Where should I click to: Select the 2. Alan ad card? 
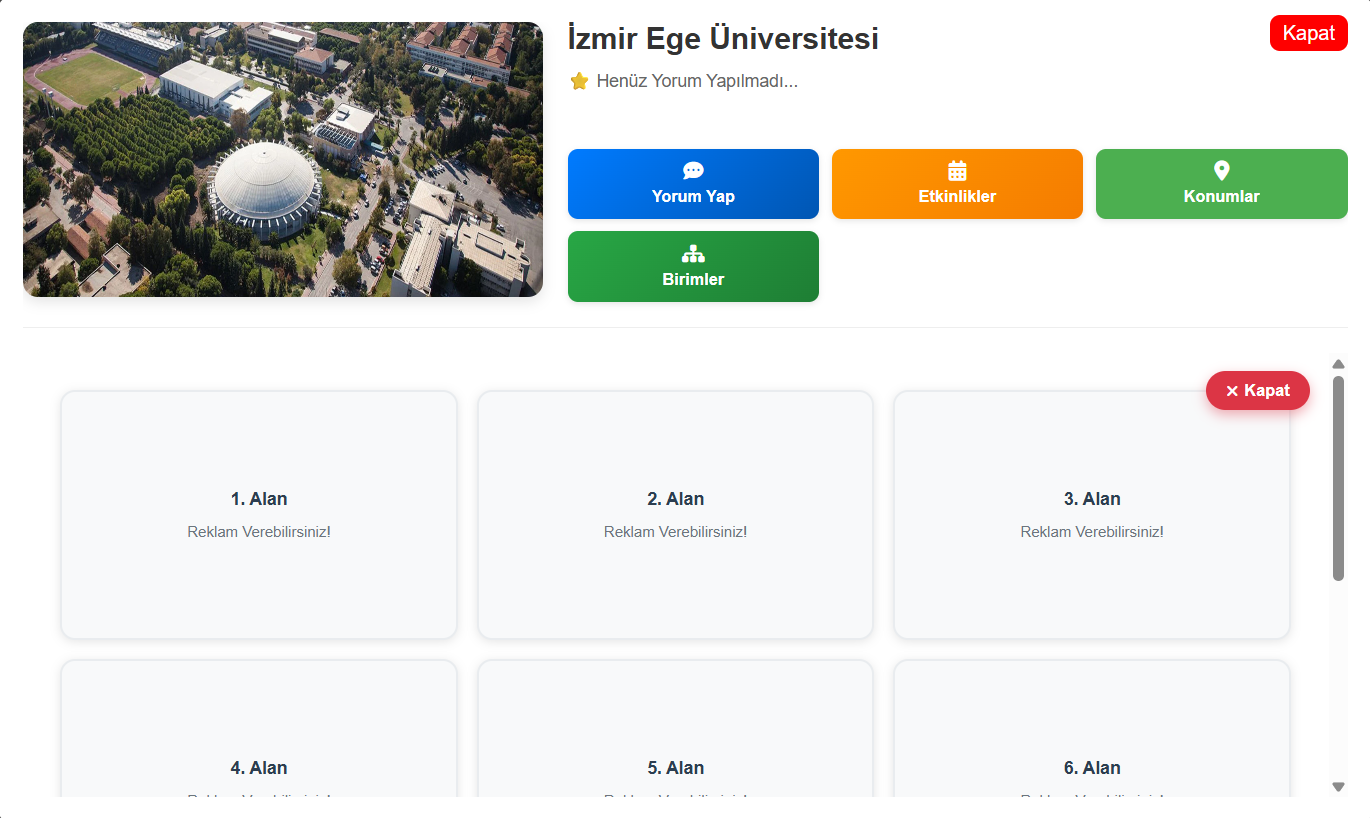(x=675, y=514)
